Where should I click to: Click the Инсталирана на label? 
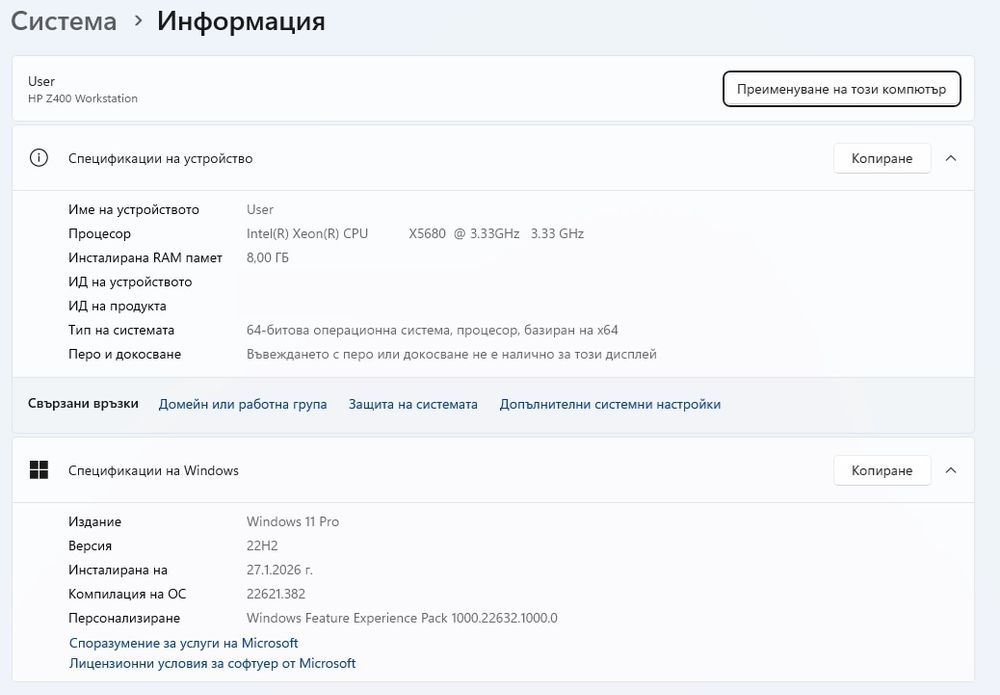coord(118,570)
